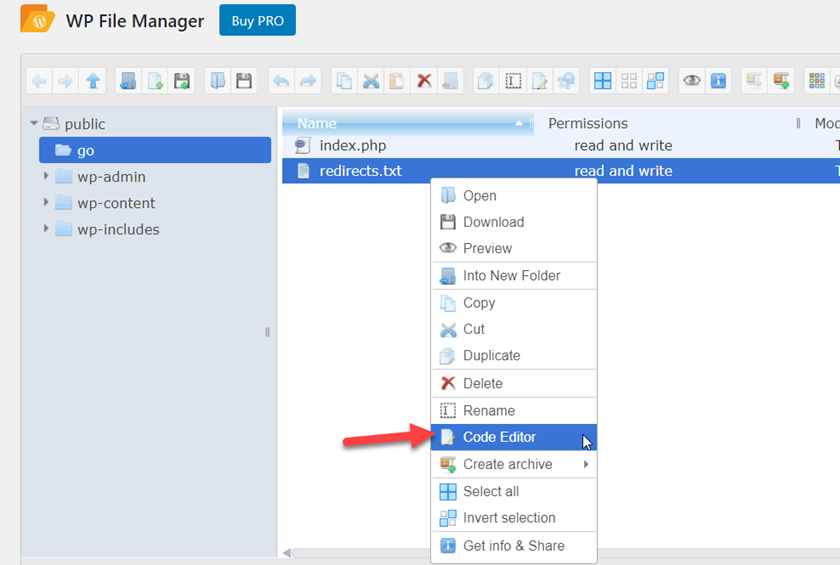Click the Open toolbar icon

click(x=218, y=81)
